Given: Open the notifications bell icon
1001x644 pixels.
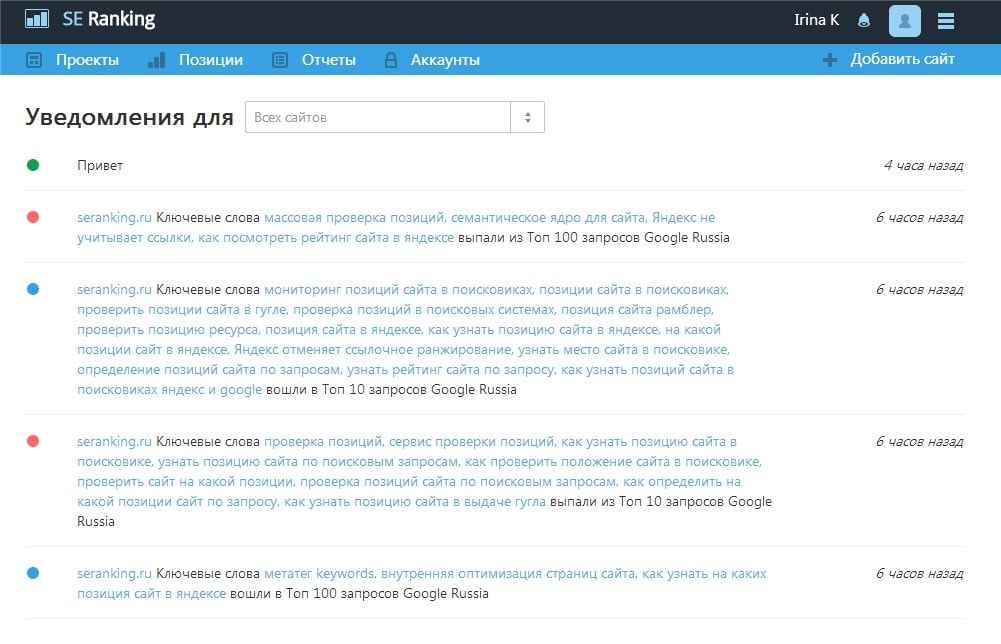Looking at the screenshot, I should coord(864,21).
